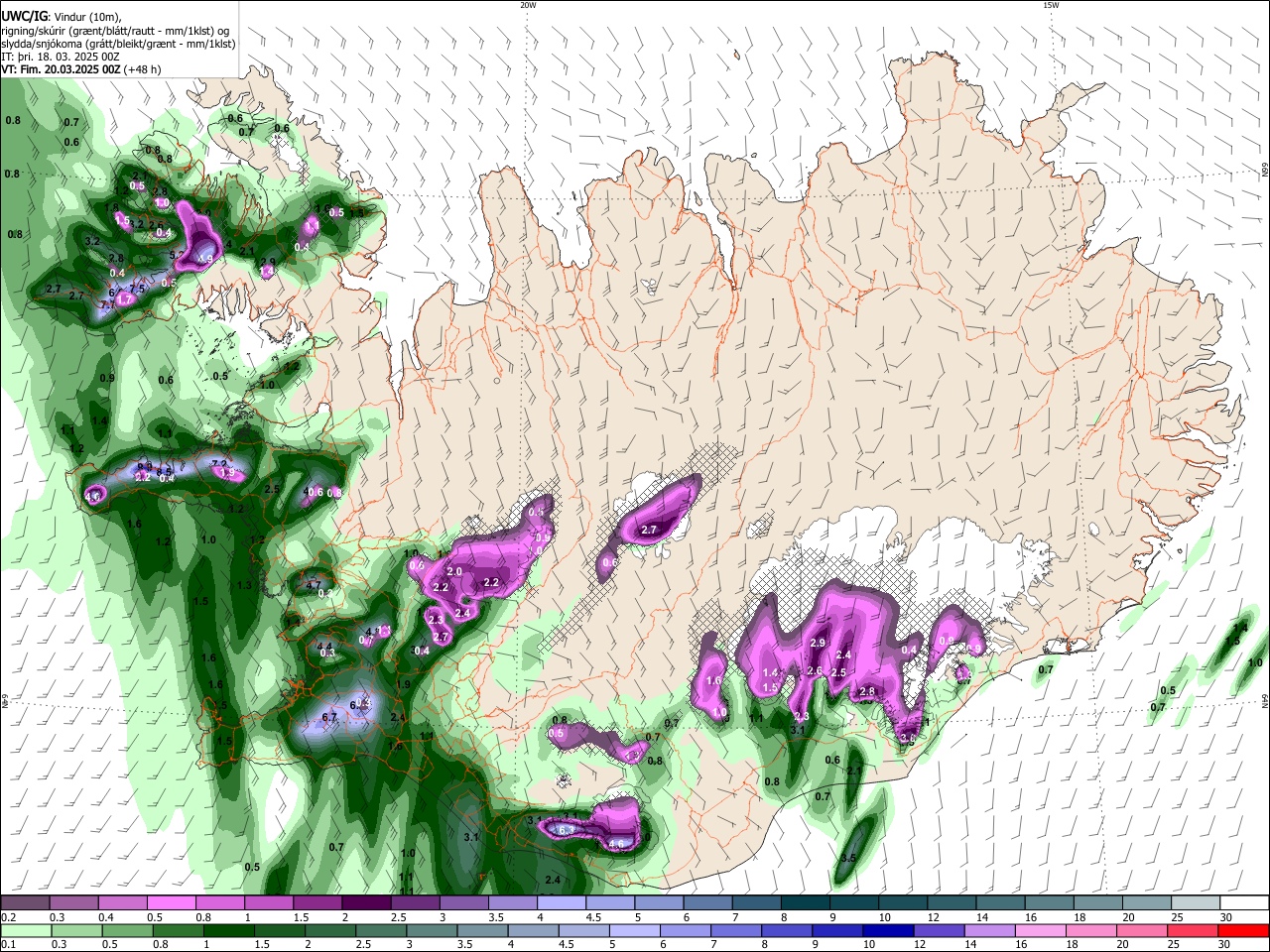
Task: Click the '0.2' label in the snow legend row
Action: pyautogui.click(x=7, y=917)
